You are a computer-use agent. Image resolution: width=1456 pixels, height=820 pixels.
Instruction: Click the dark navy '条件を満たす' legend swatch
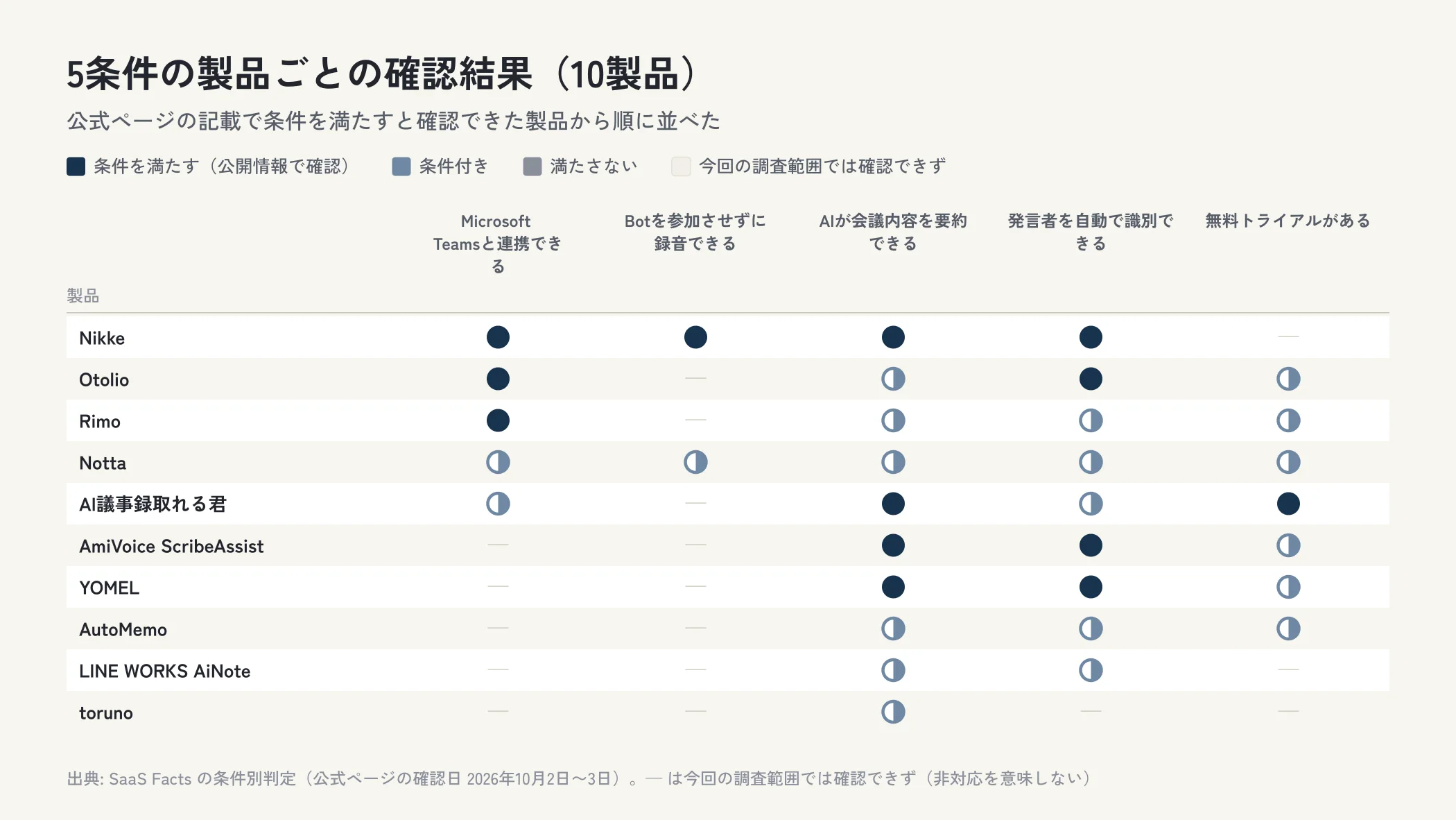click(x=76, y=166)
